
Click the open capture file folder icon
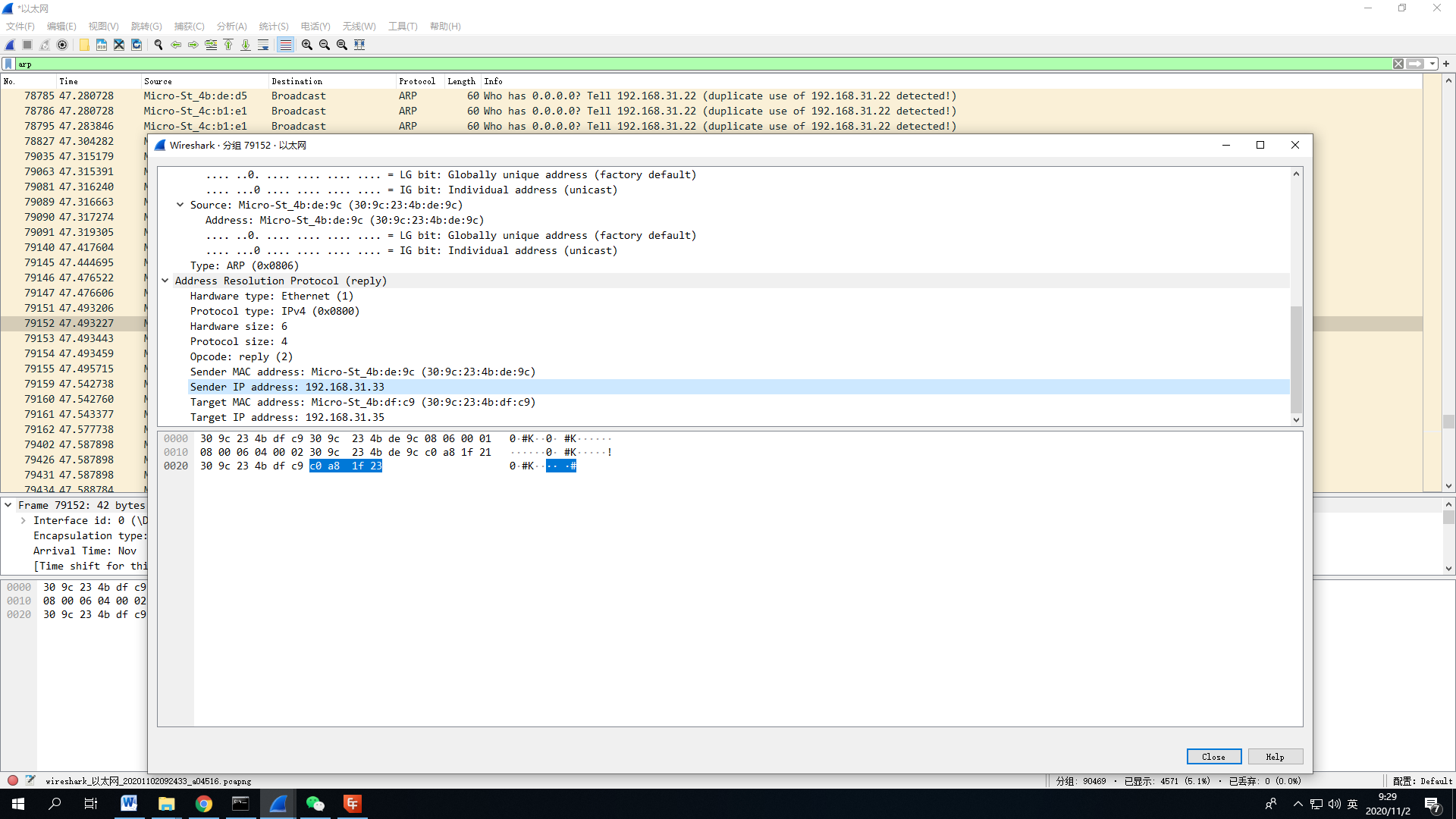click(x=84, y=45)
